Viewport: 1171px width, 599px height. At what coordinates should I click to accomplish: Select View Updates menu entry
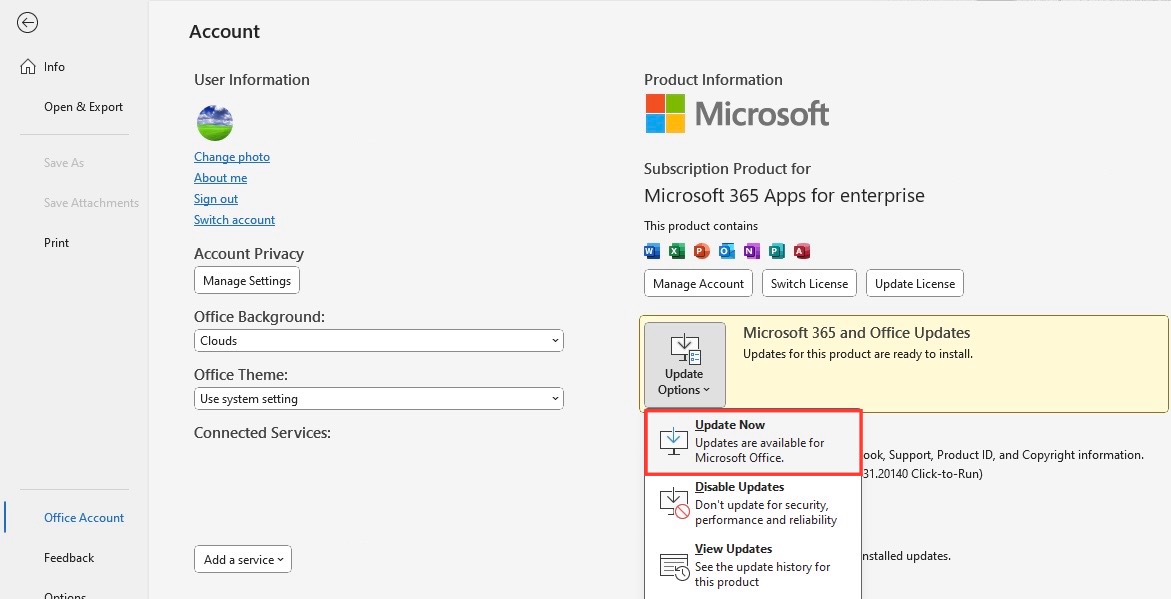tap(753, 565)
